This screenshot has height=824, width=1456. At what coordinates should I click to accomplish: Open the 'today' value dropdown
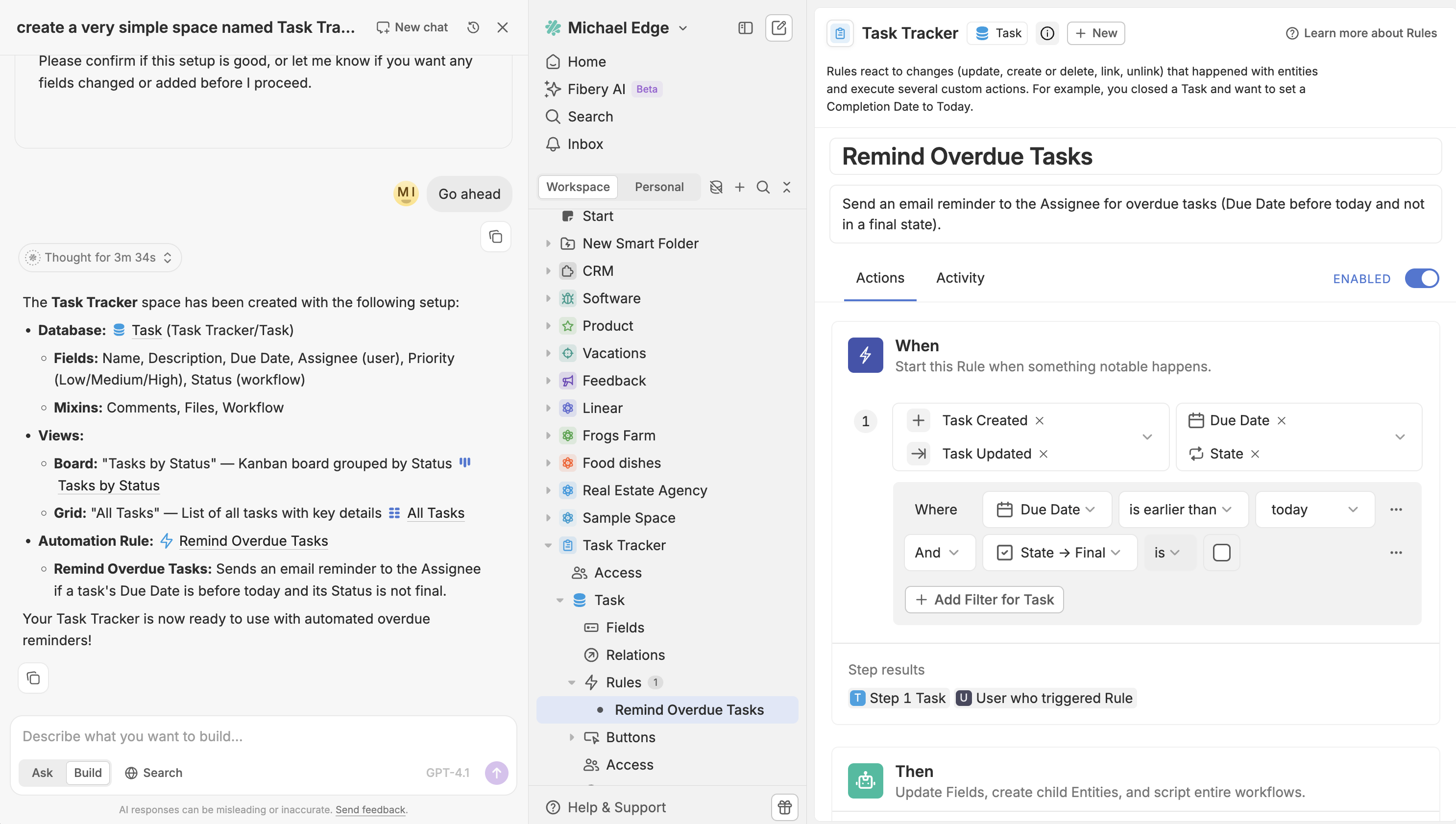pos(1314,509)
